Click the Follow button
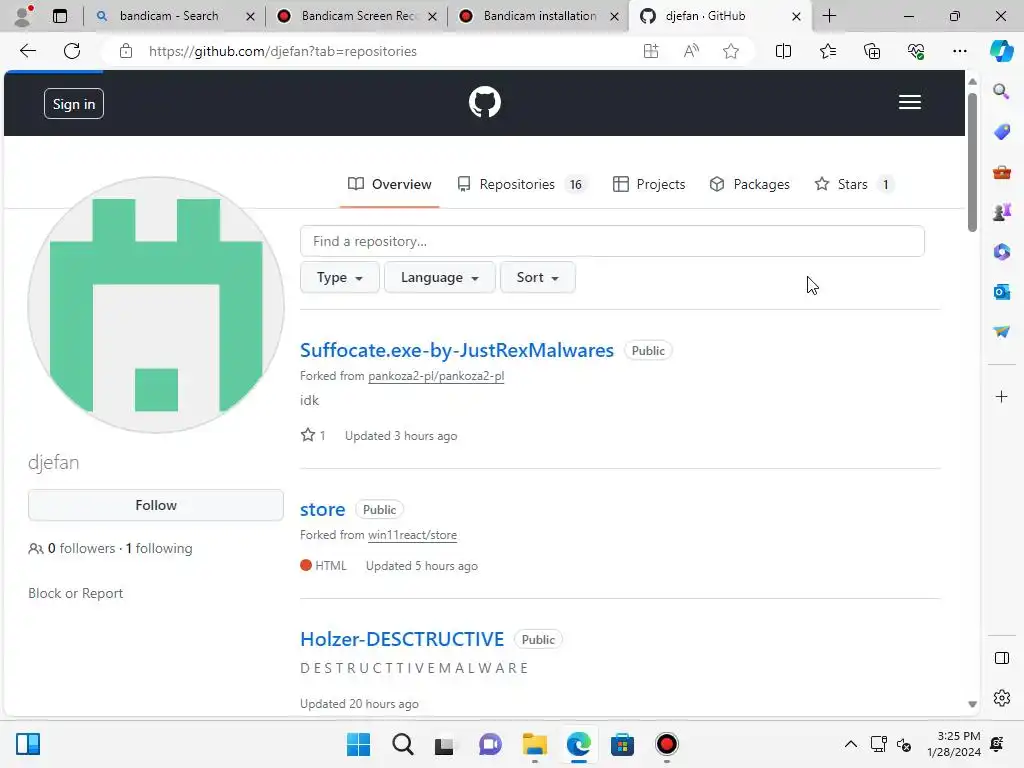This screenshot has height=768, width=1024. click(155, 505)
